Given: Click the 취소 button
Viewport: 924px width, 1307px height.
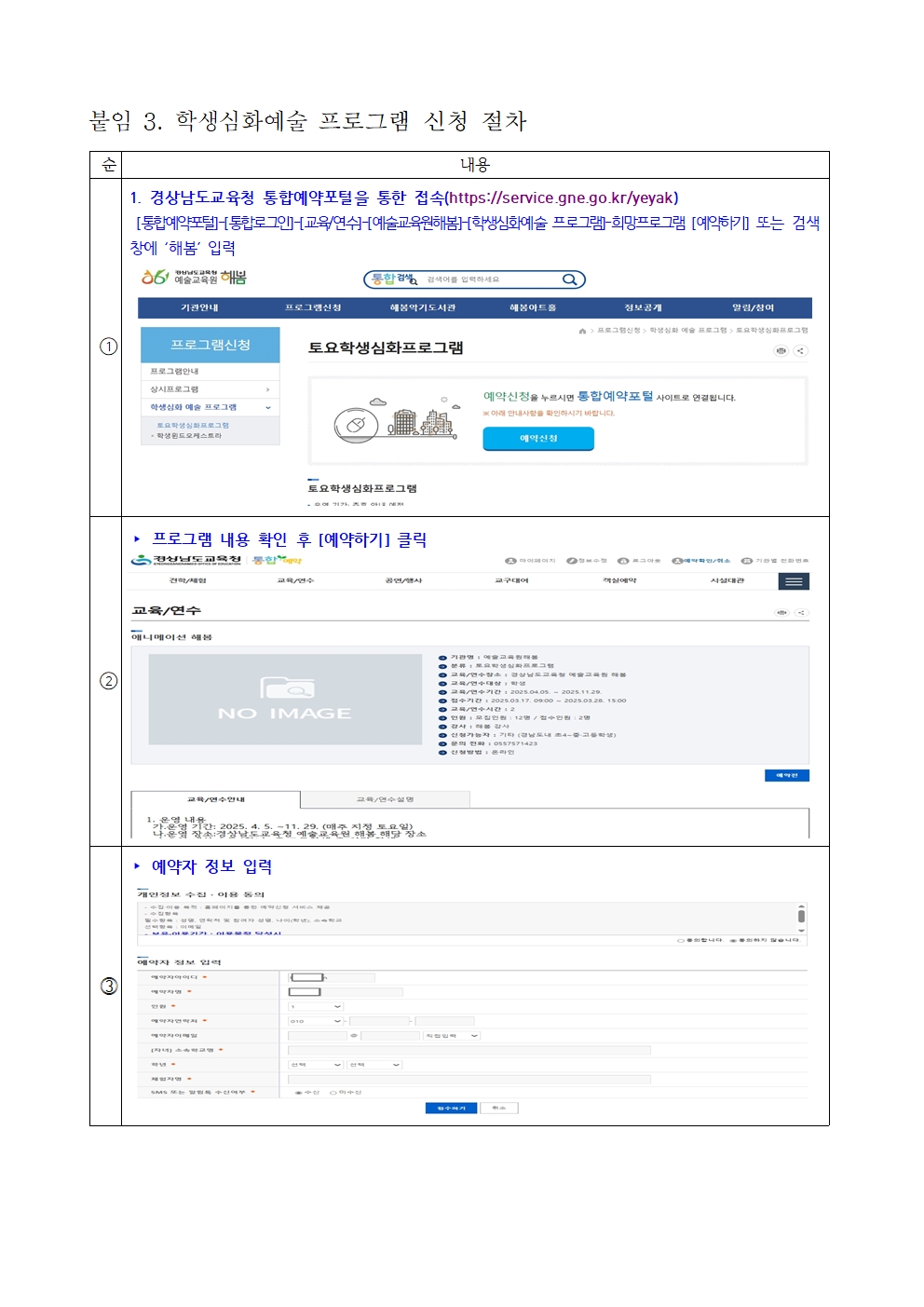Looking at the screenshot, I should click(x=498, y=1109).
